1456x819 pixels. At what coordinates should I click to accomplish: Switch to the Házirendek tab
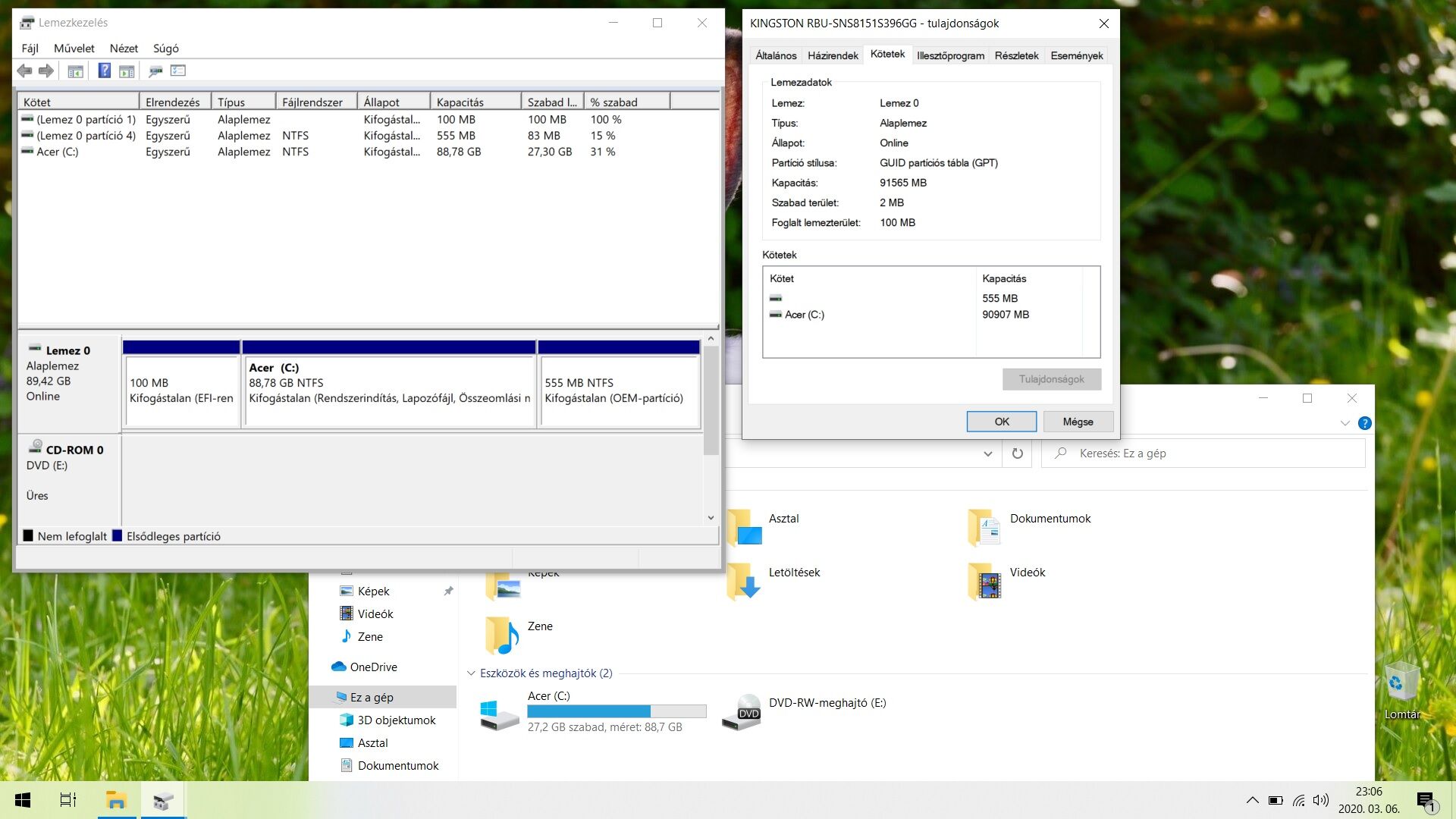pyautogui.click(x=833, y=55)
